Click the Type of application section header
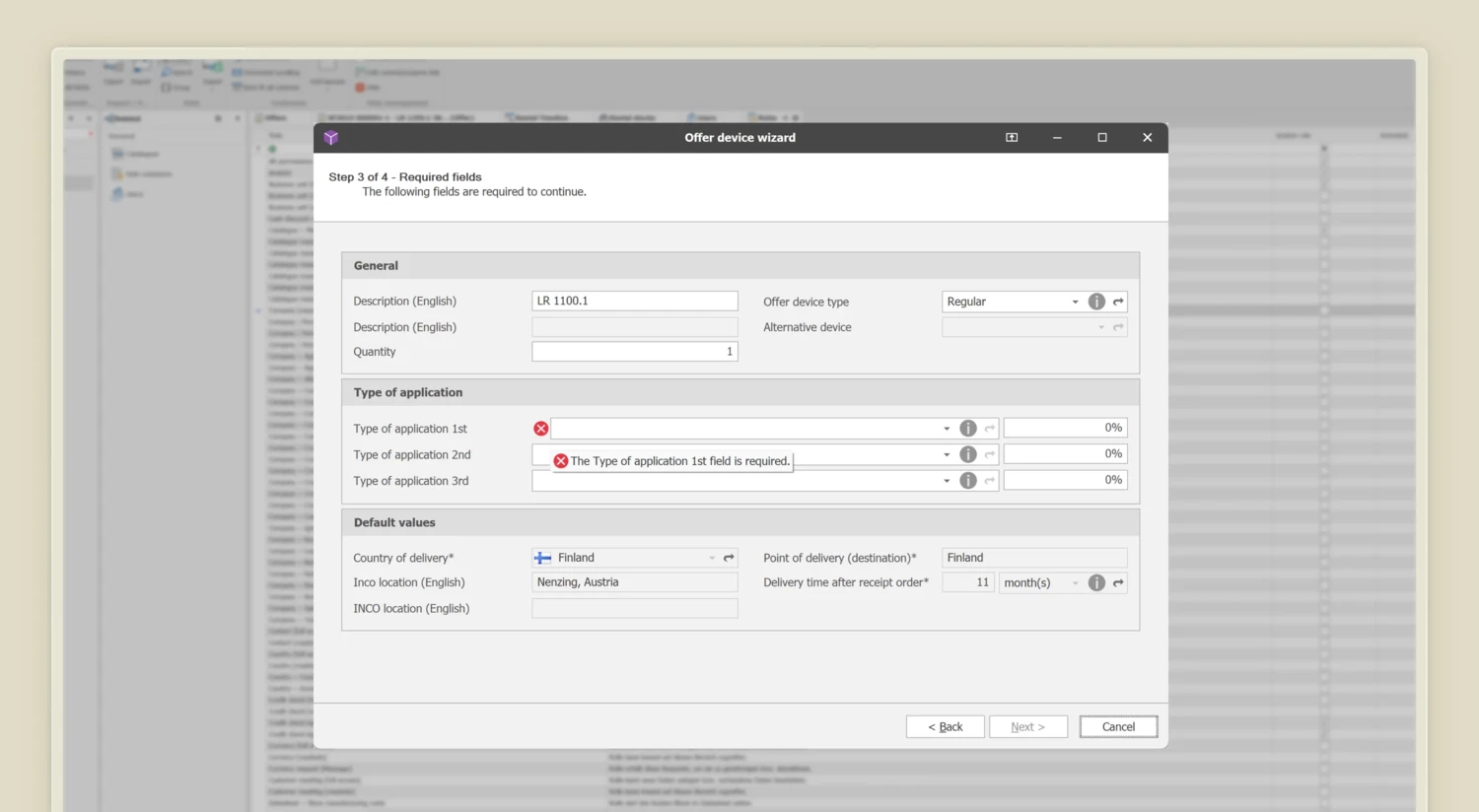Image resolution: width=1479 pixels, height=812 pixels. [740, 392]
